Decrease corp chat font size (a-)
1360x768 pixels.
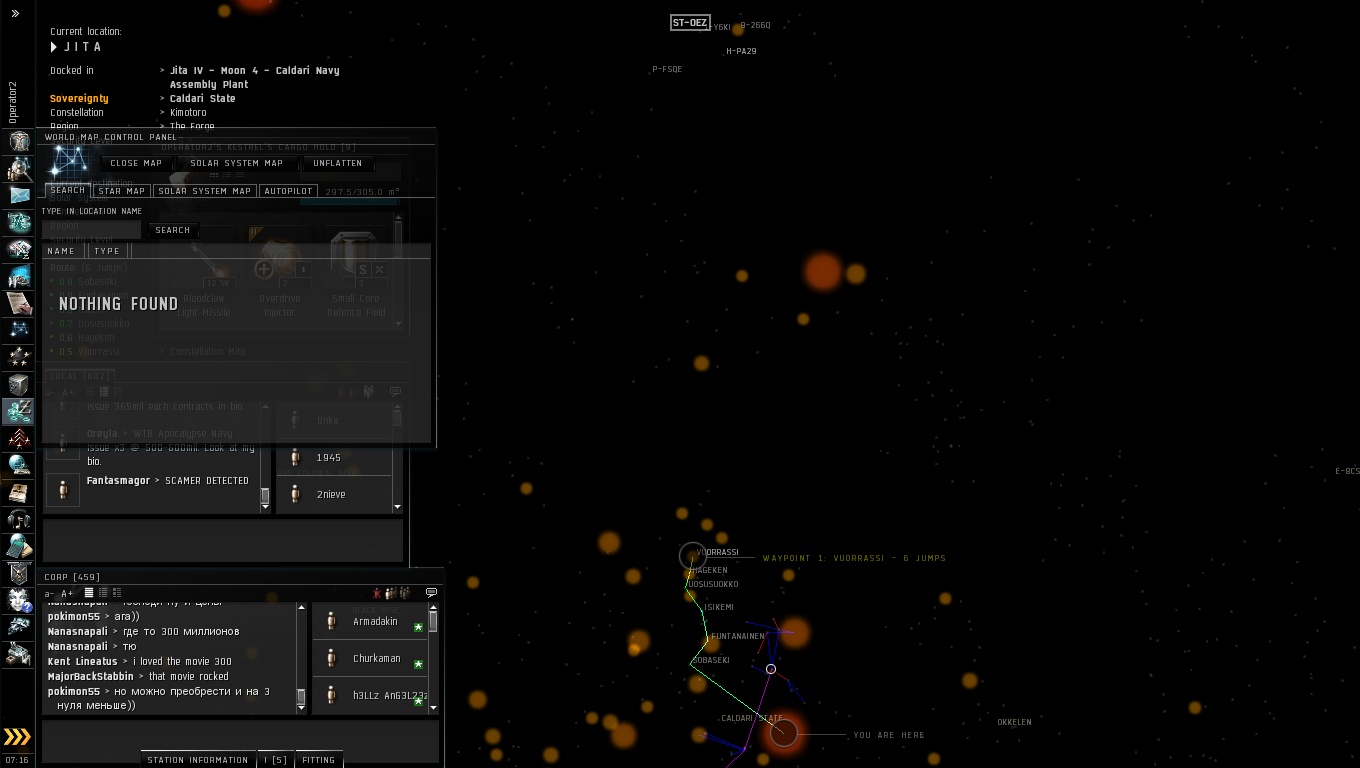(x=50, y=593)
